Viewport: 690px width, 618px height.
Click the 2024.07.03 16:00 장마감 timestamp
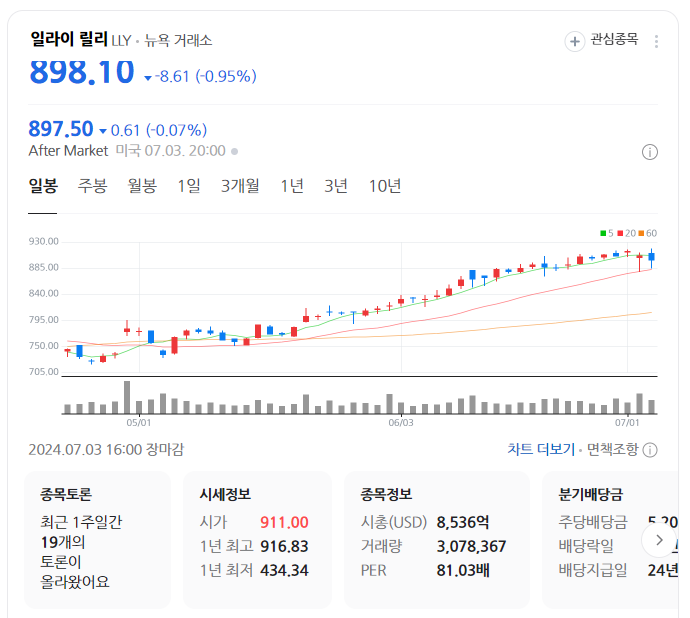[x=106, y=449]
